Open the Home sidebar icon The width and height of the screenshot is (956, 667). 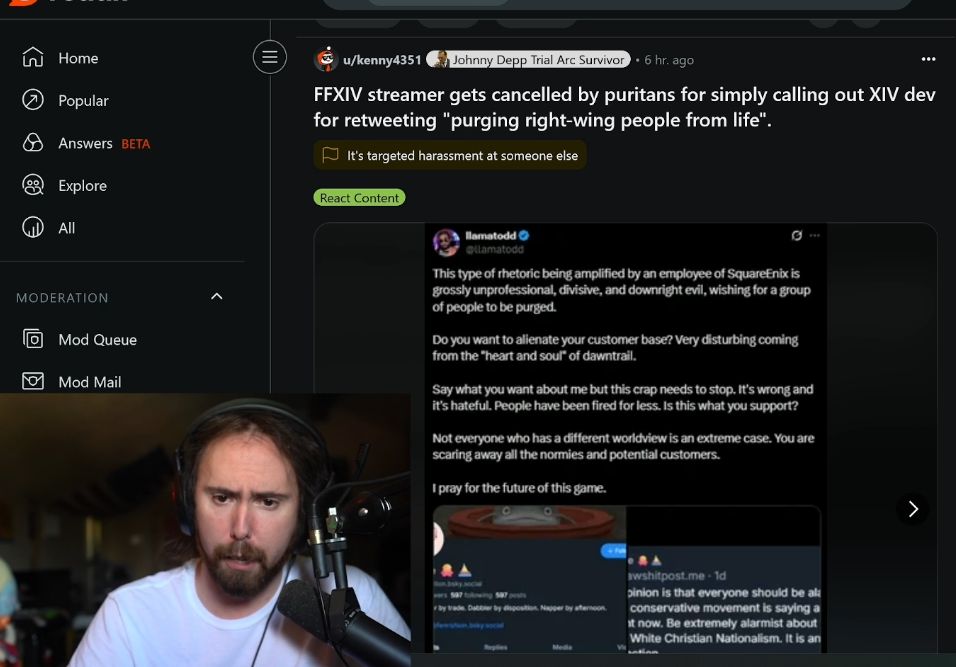(33, 57)
